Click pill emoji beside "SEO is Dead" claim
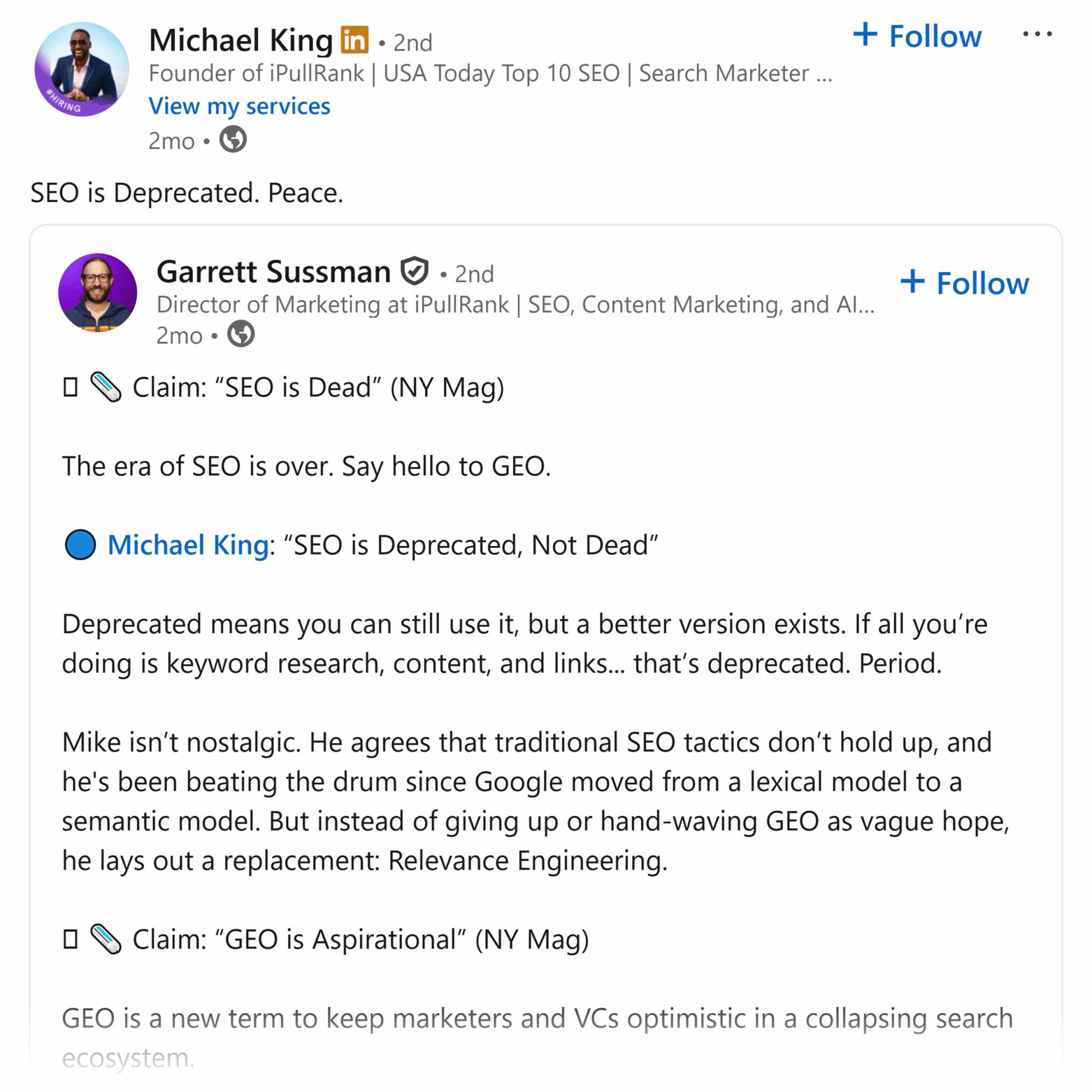 pos(105,388)
